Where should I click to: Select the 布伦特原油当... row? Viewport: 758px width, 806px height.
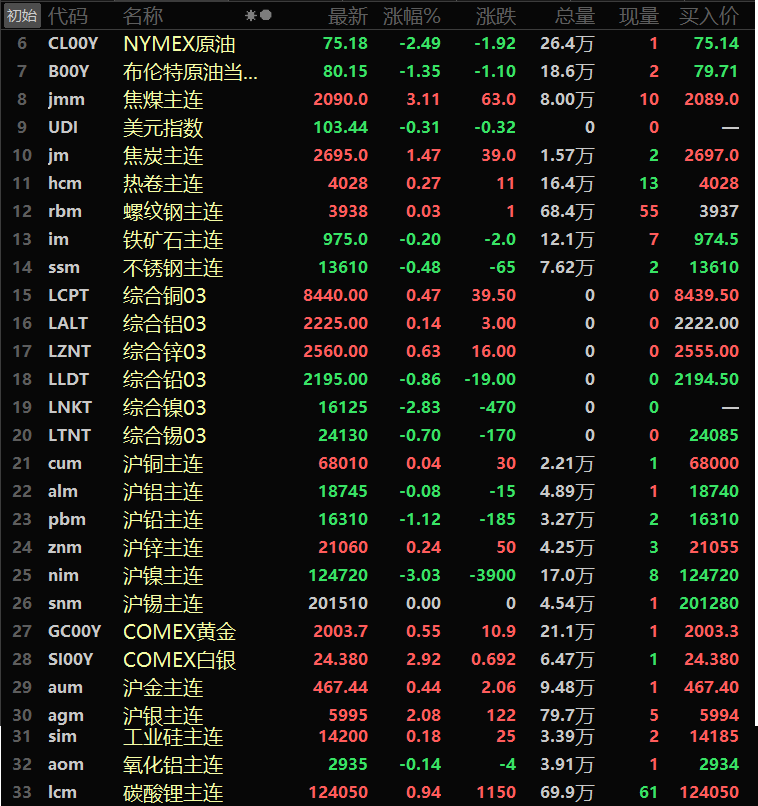(x=379, y=71)
